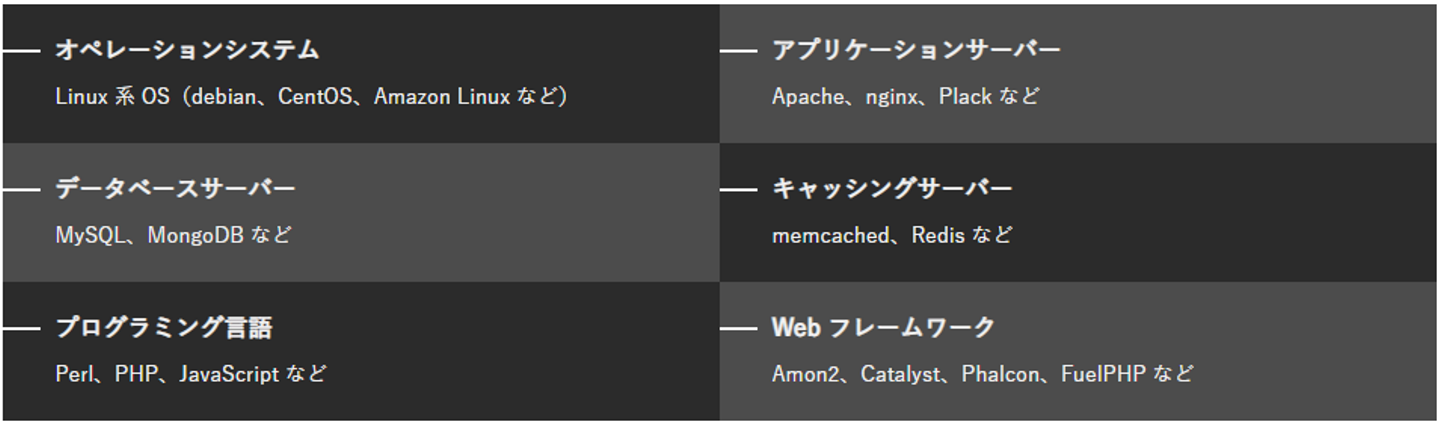Click the オペレーションシステム heading

[187, 49]
